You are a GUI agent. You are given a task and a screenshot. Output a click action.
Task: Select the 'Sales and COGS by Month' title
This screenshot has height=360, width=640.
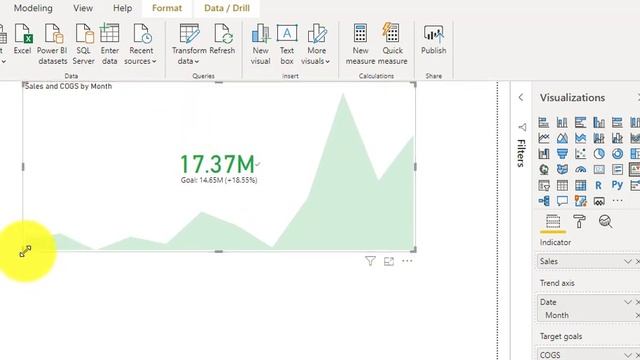[68, 86]
